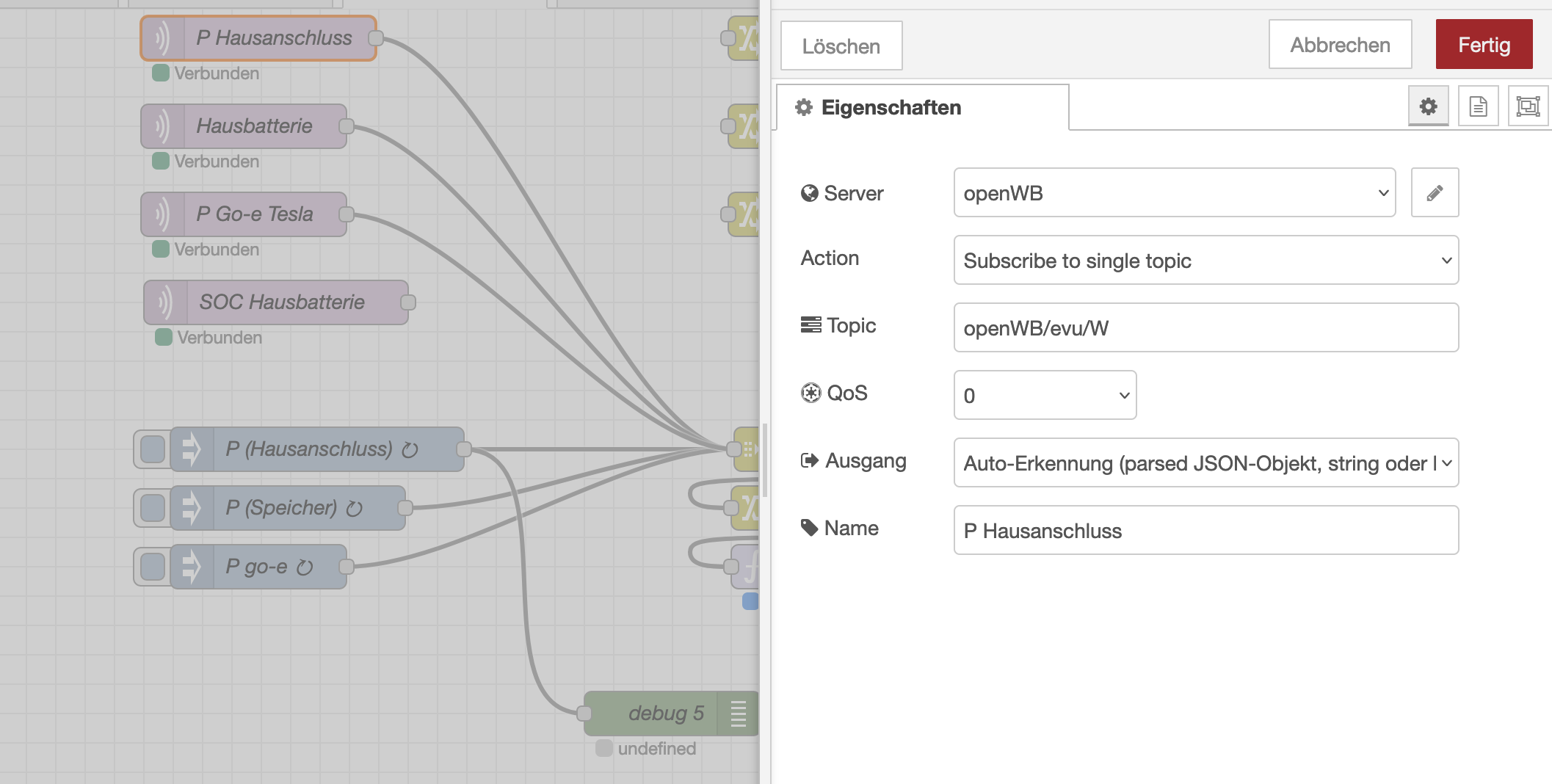This screenshot has height=784, width=1552.
Task: Expand the Ausgang output format dropdown
Action: pos(1205,463)
